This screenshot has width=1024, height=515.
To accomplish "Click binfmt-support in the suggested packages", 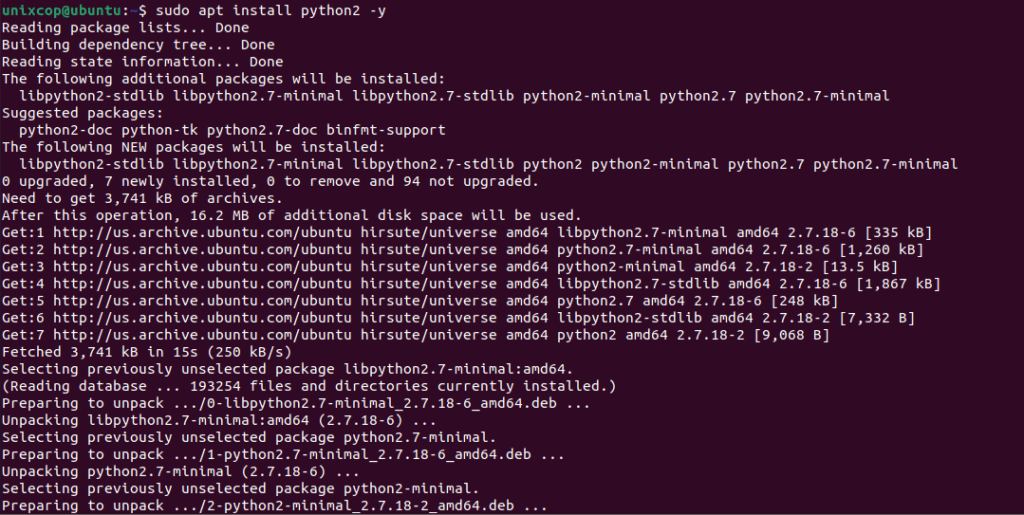I will (x=386, y=130).
